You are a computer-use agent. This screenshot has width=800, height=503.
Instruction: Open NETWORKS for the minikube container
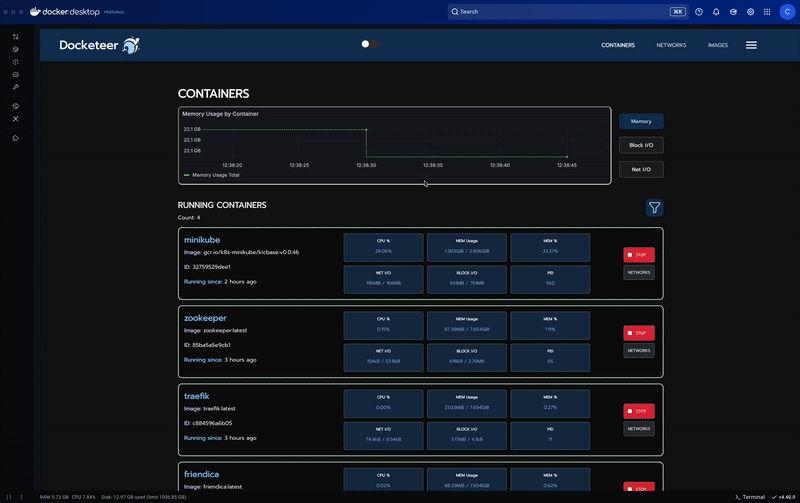click(639, 272)
